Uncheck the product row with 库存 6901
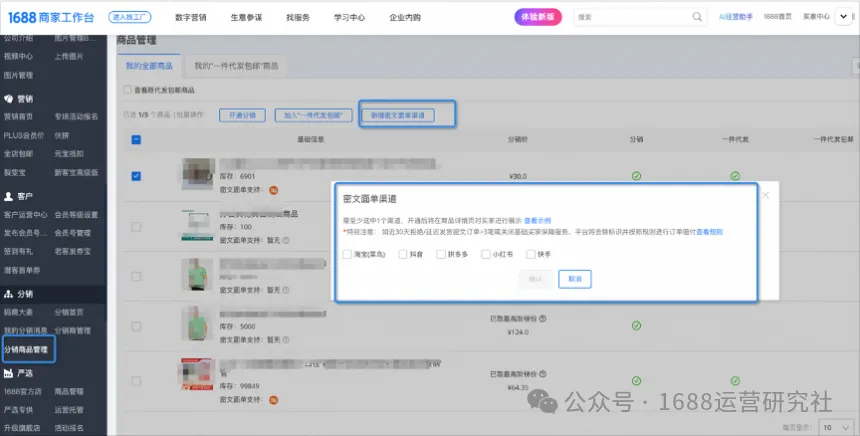Viewport: 860px width, 436px height. pos(136,176)
